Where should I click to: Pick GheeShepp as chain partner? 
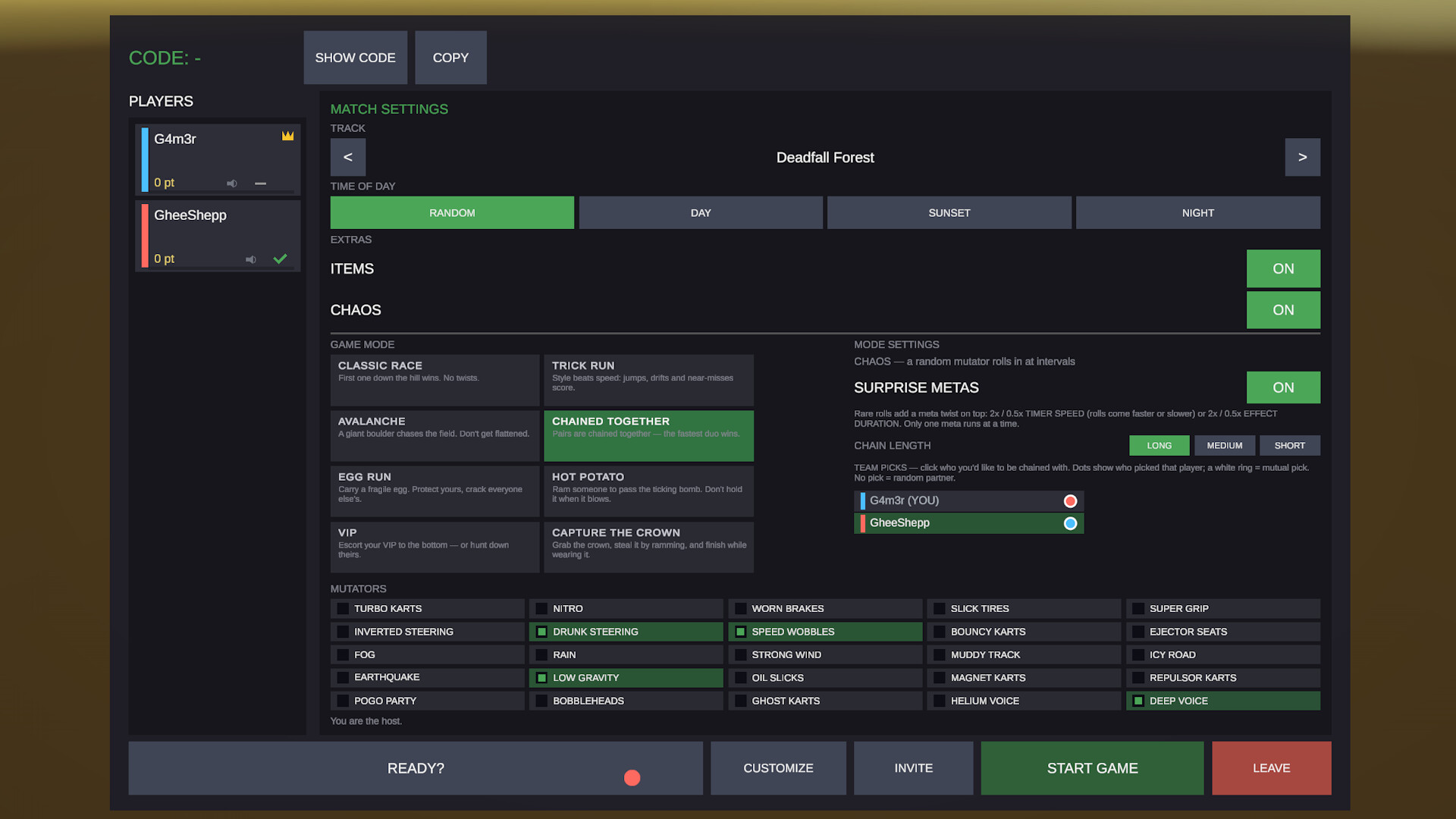click(x=968, y=523)
